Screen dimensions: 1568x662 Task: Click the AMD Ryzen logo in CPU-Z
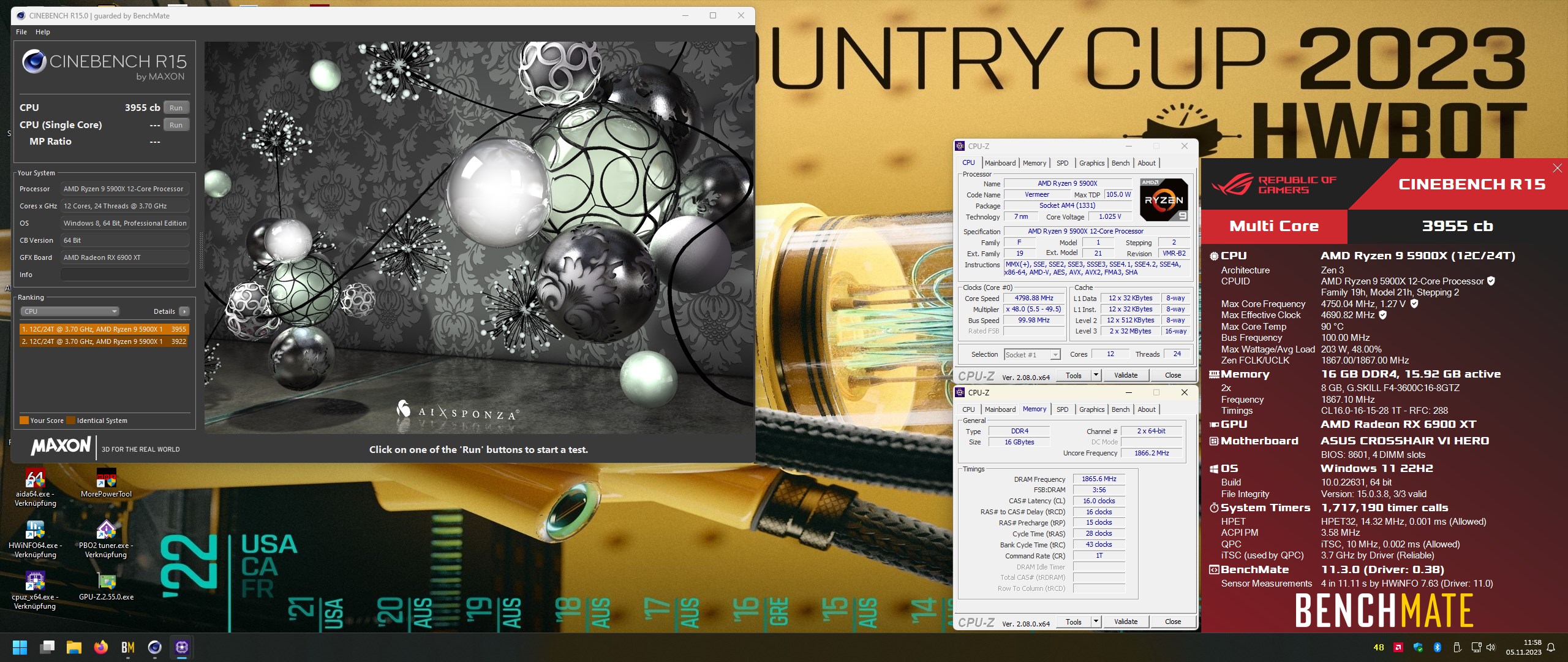click(x=1164, y=200)
